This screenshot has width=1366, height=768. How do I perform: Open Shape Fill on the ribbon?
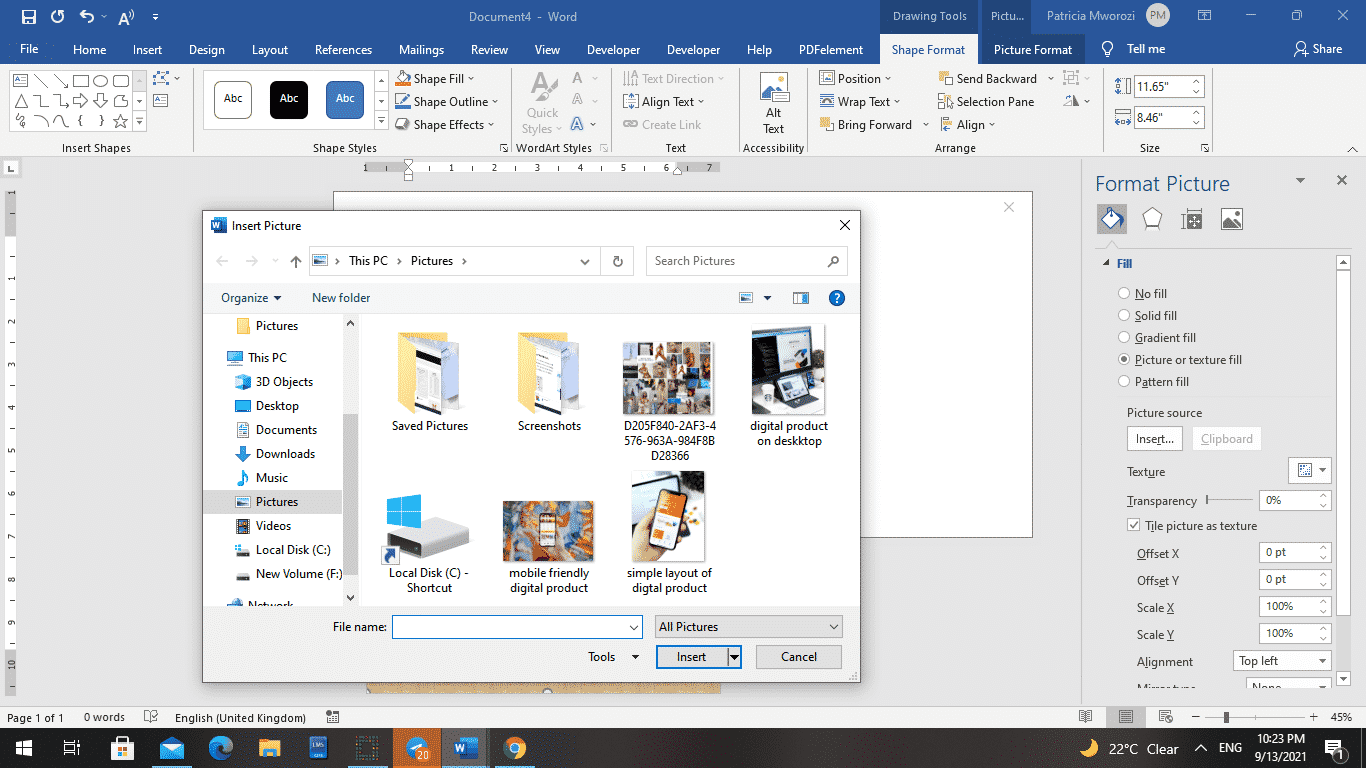pyautogui.click(x=437, y=78)
